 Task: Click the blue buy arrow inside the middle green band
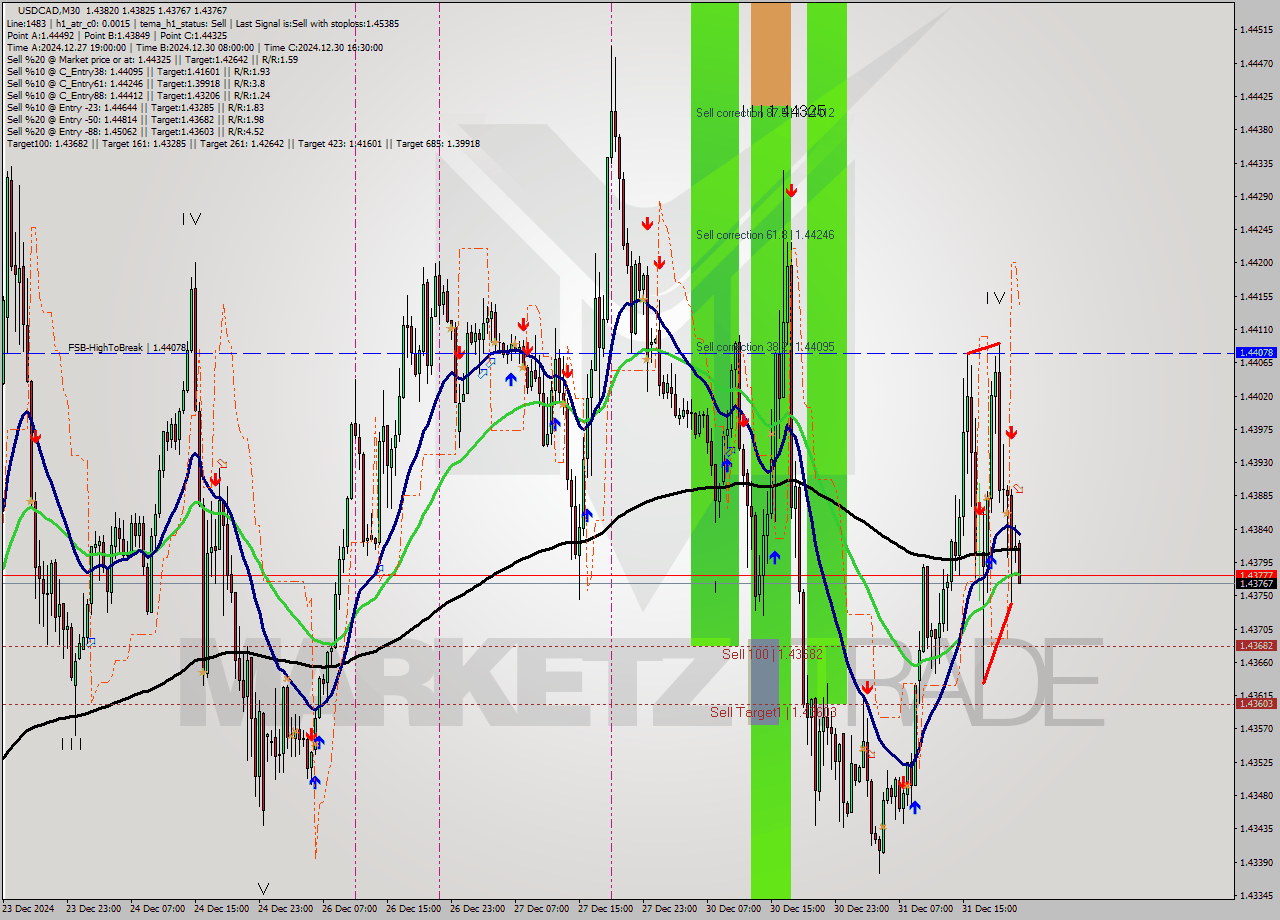(774, 557)
